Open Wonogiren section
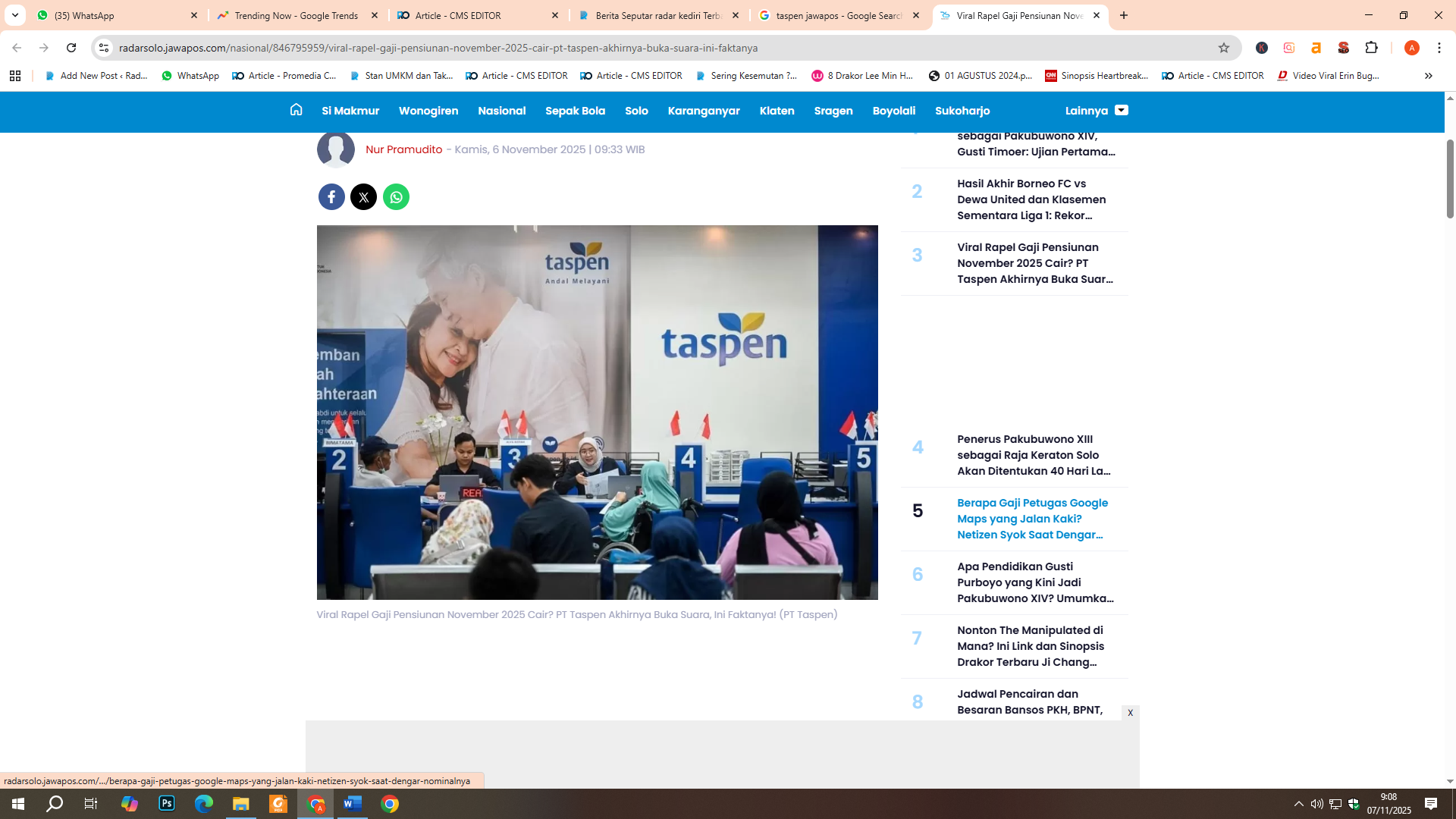This screenshot has height=819, width=1456. [428, 111]
